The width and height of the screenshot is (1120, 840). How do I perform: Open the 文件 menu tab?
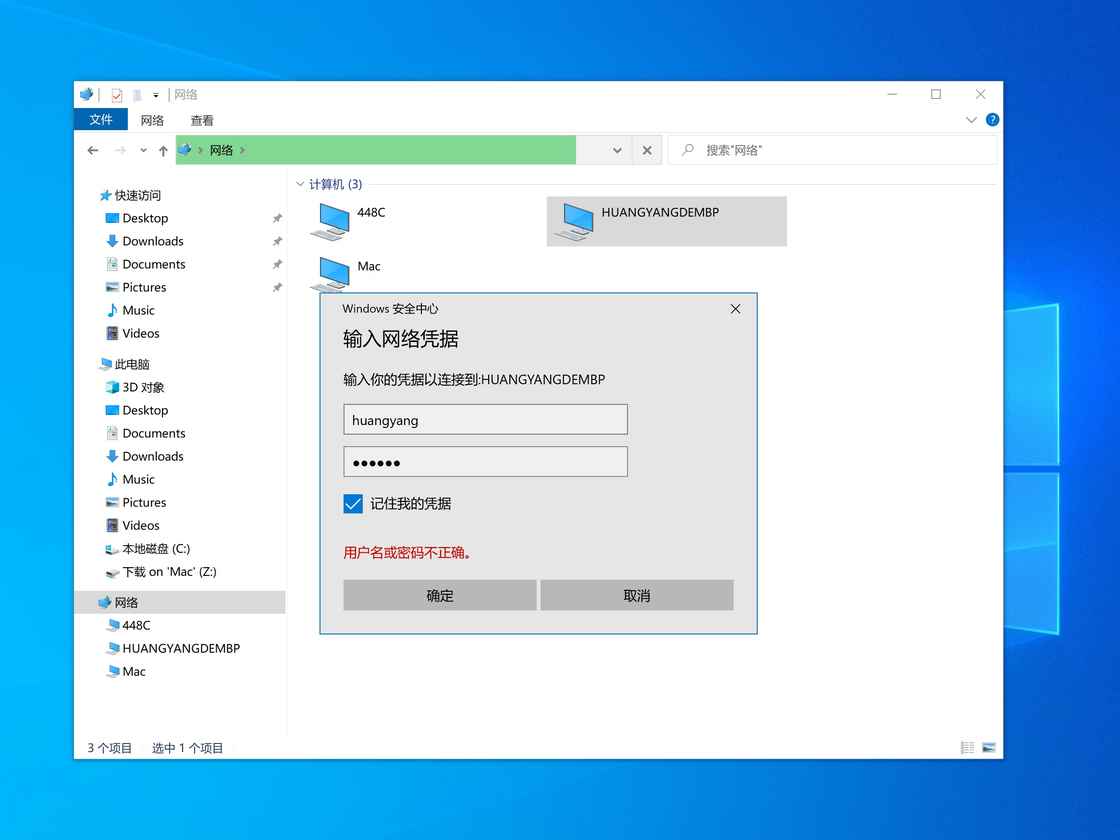click(x=101, y=120)
